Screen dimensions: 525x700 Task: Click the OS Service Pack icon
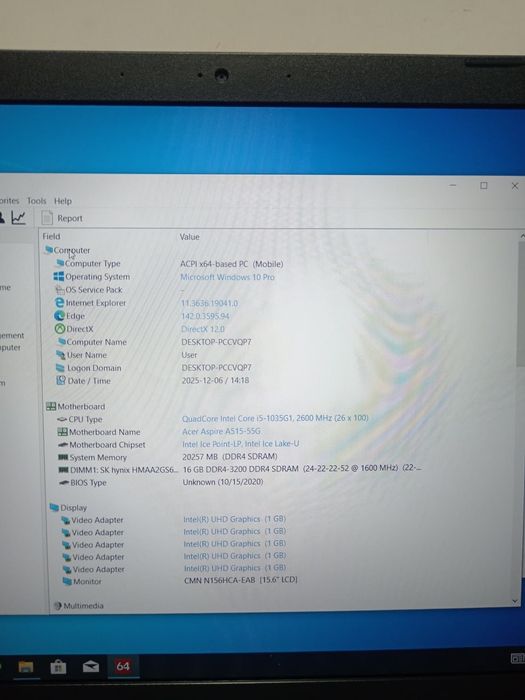(59, 290)
